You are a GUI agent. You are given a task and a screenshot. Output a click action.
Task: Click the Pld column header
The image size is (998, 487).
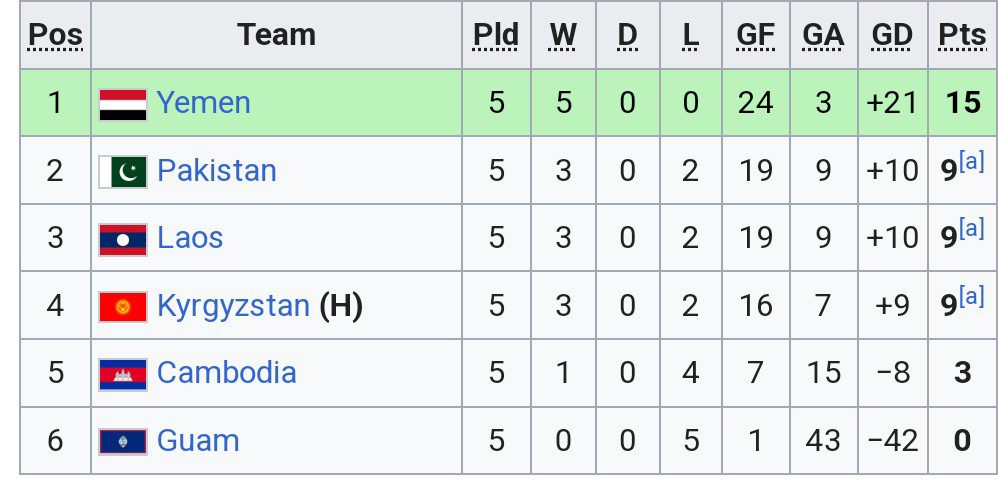click(x=496, y=35)
